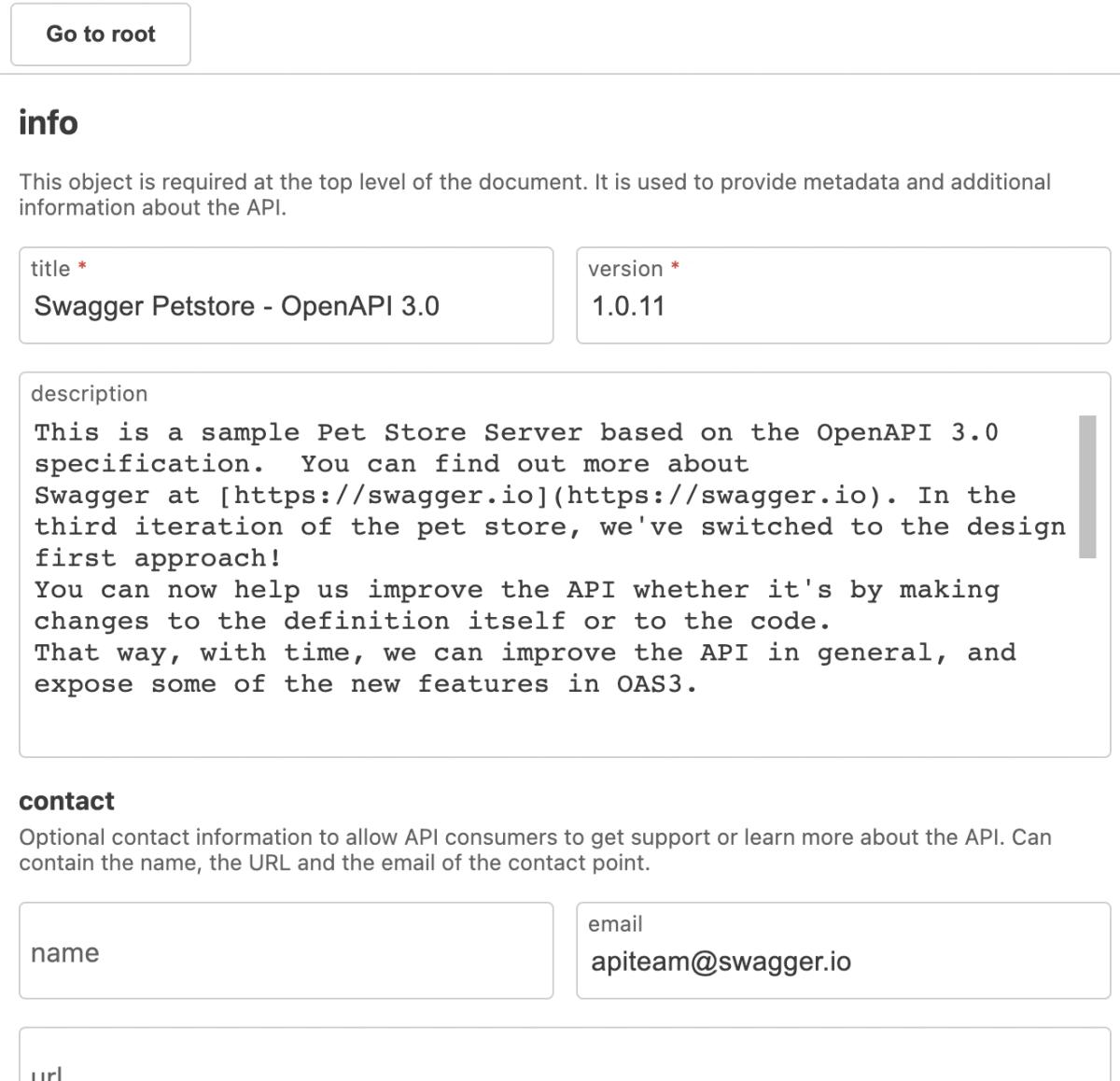Viewport: 1120px width, 1081px height.
Task: Click the contact section heading
Action: (66, 801)
